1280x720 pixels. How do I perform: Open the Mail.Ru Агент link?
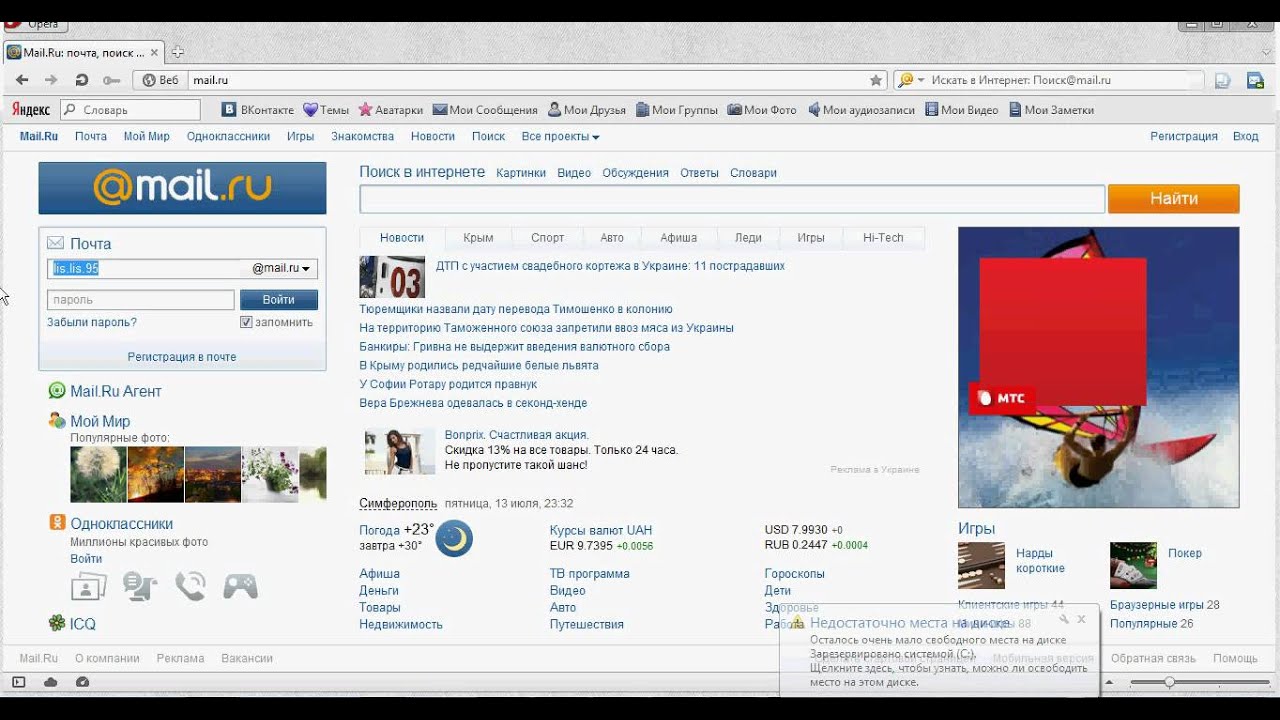point(116,391)
